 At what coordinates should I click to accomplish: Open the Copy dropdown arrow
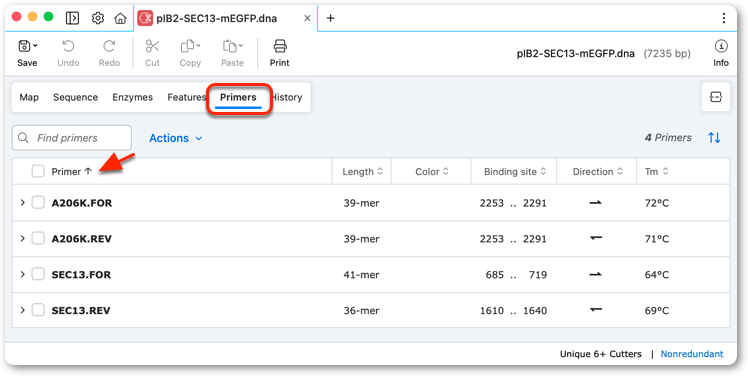click(x=198, y=46)
